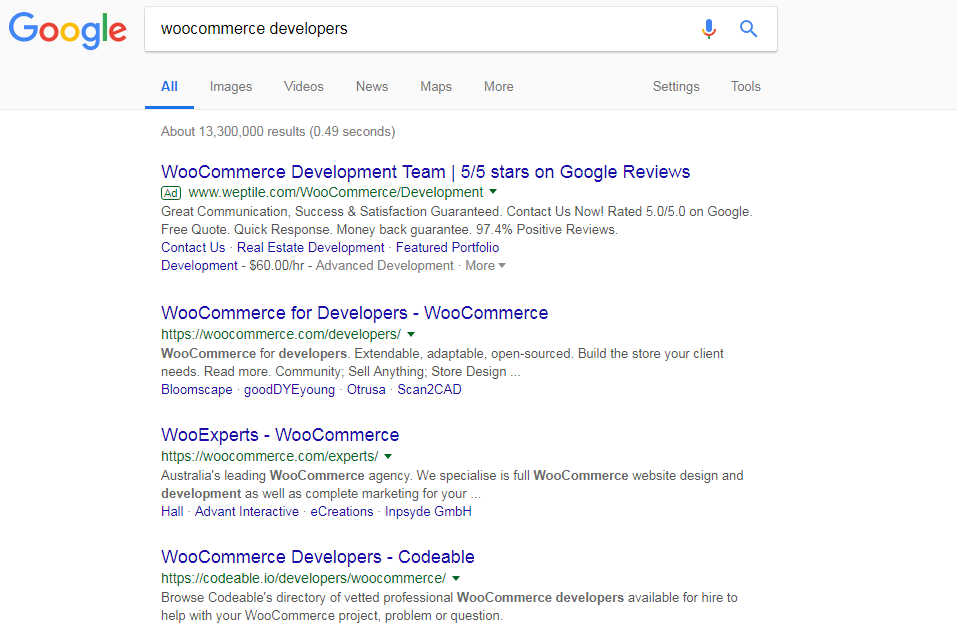Open the More search options menu
Viewport: 957px width, 635px height.
(499, 87)
